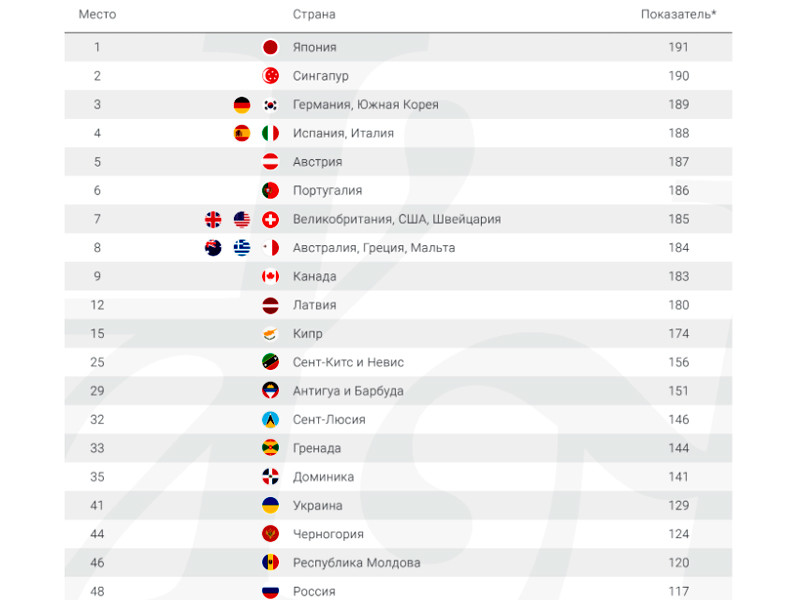The width and height of the screenshot is (800, 600).
Task: Click the Canada flag icon
Action: (269, 276)
